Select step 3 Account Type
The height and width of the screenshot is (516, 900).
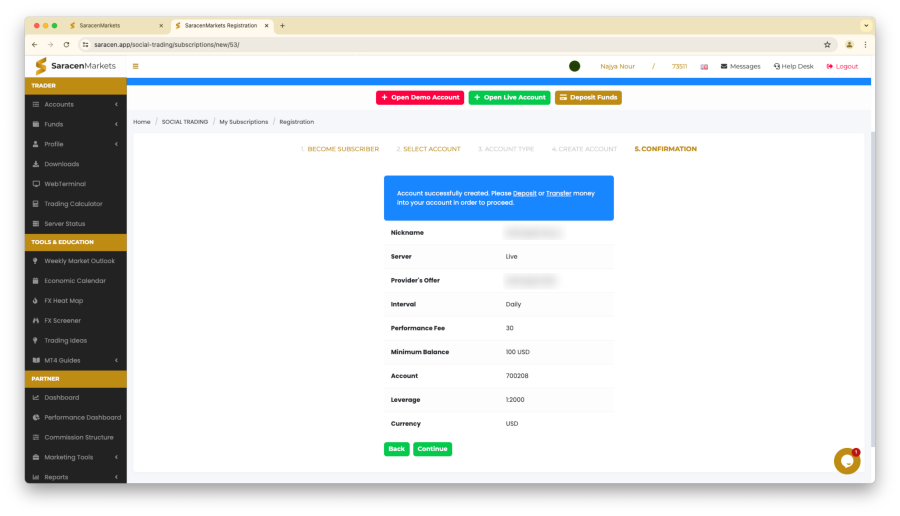(506, 149)
